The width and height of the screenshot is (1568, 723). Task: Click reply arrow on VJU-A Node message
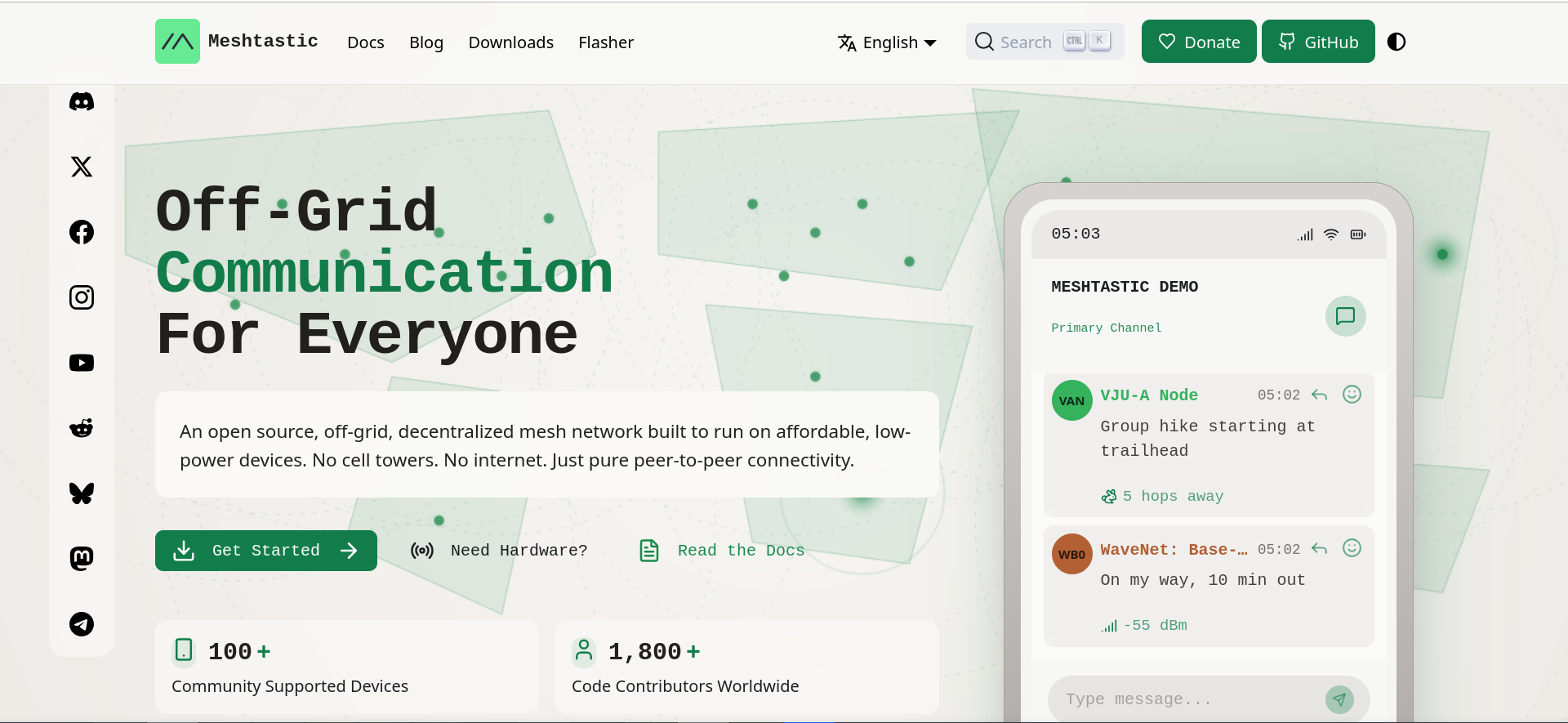1319,395
